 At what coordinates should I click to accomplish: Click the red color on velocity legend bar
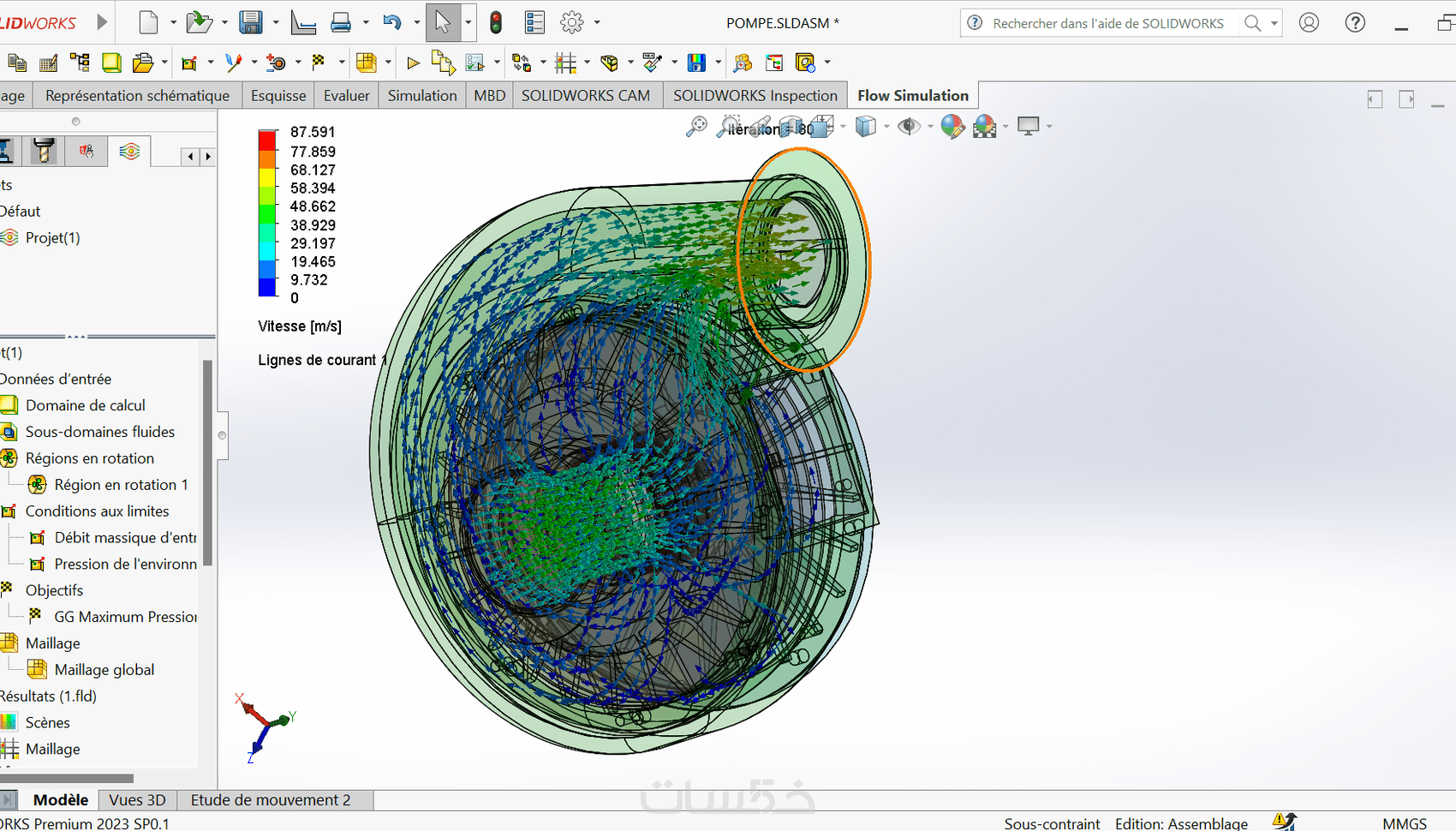(268, 140)
